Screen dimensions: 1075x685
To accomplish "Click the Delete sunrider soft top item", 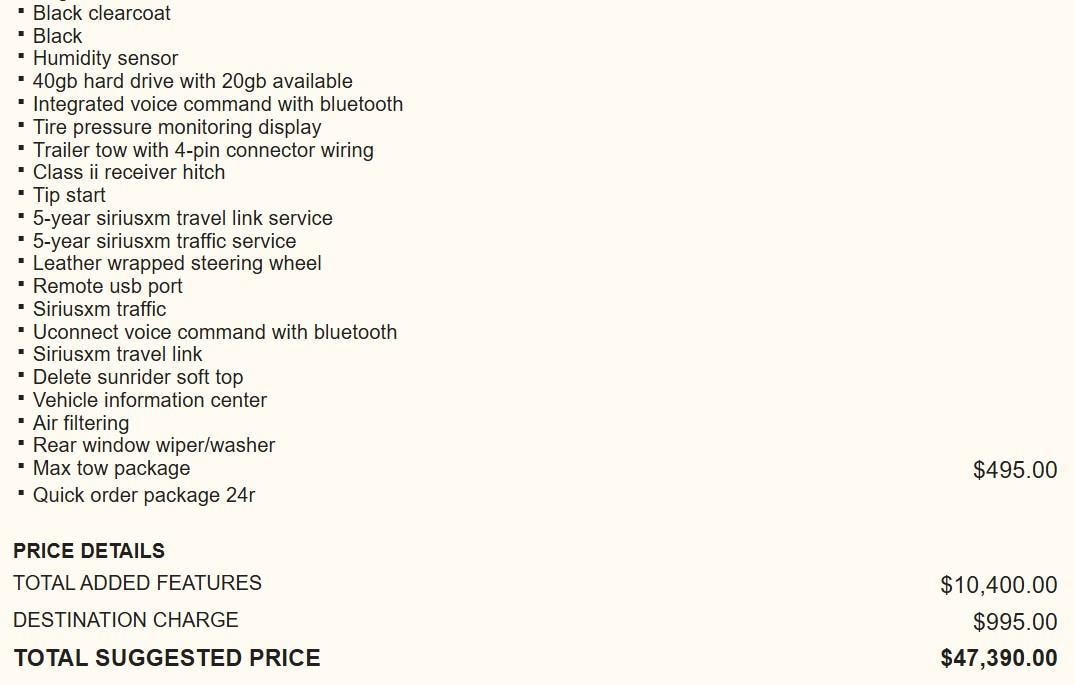I will click(x=137, y=377).
